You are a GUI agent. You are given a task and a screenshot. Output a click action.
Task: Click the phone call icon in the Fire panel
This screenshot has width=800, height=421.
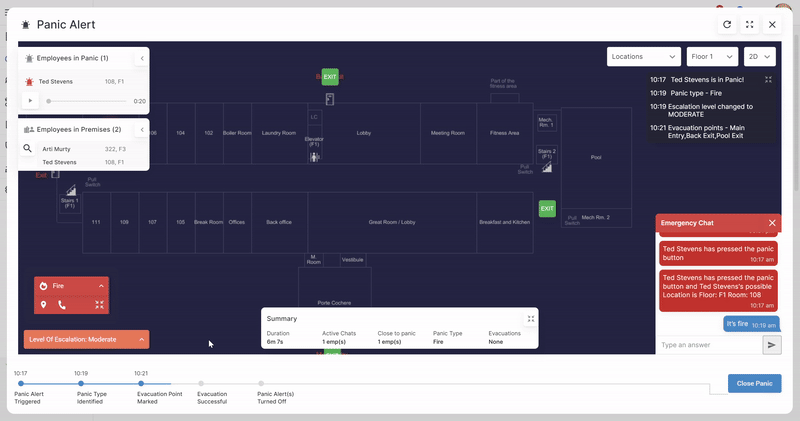click(62, 305)
